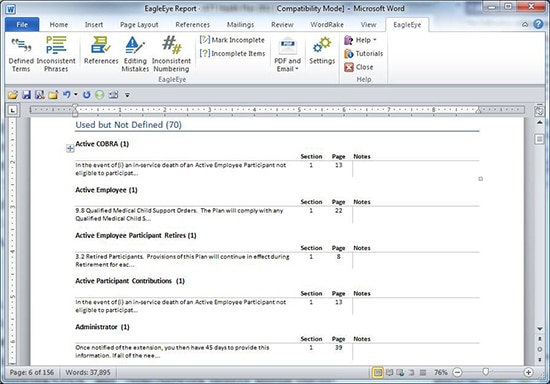Click the Open folder icon in quick toolbar
This screenshot has height=384, width=550.
point(13,95)
